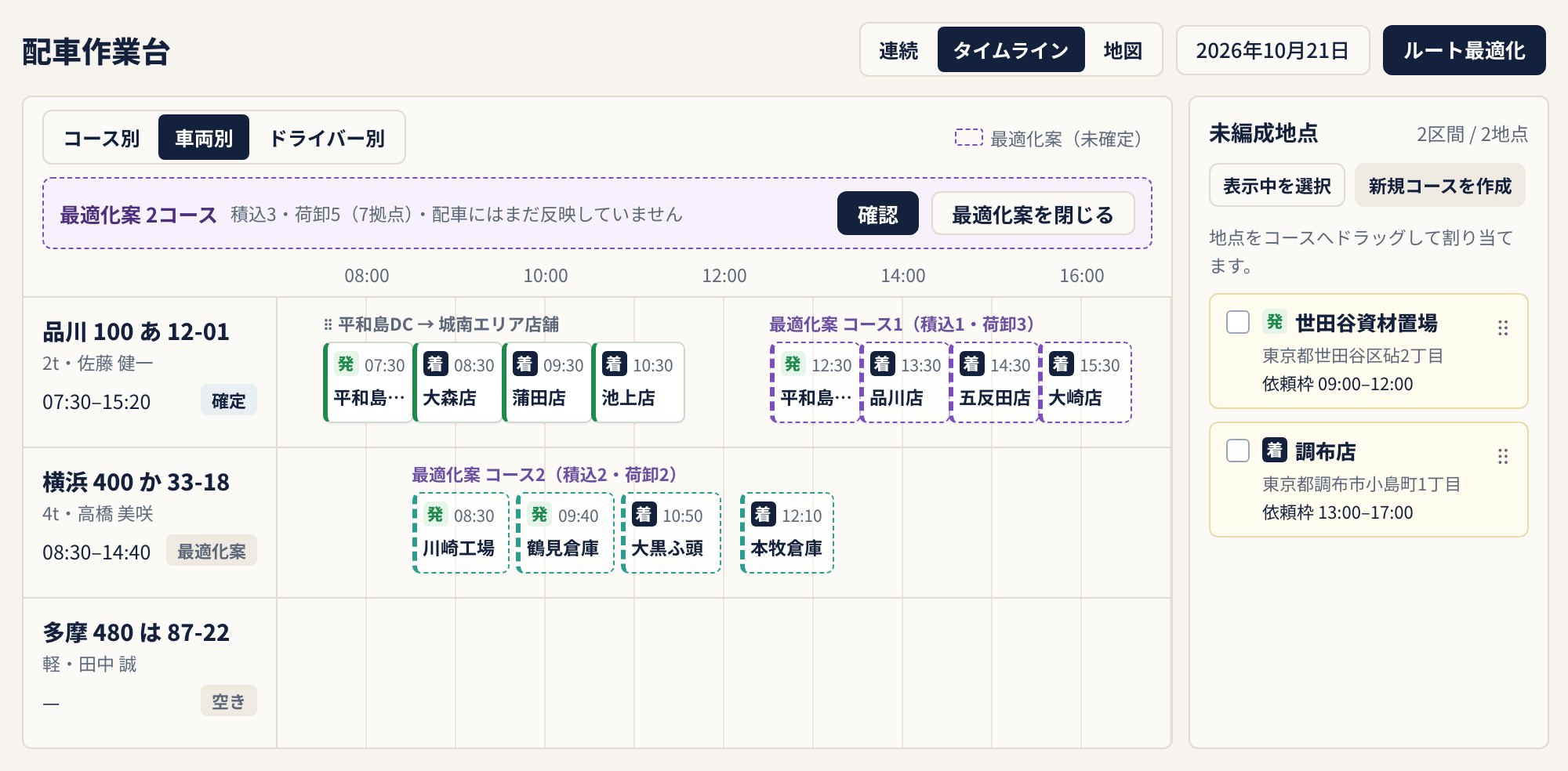Check the 世田谷資材置場 checkbox

point(1238,322)
